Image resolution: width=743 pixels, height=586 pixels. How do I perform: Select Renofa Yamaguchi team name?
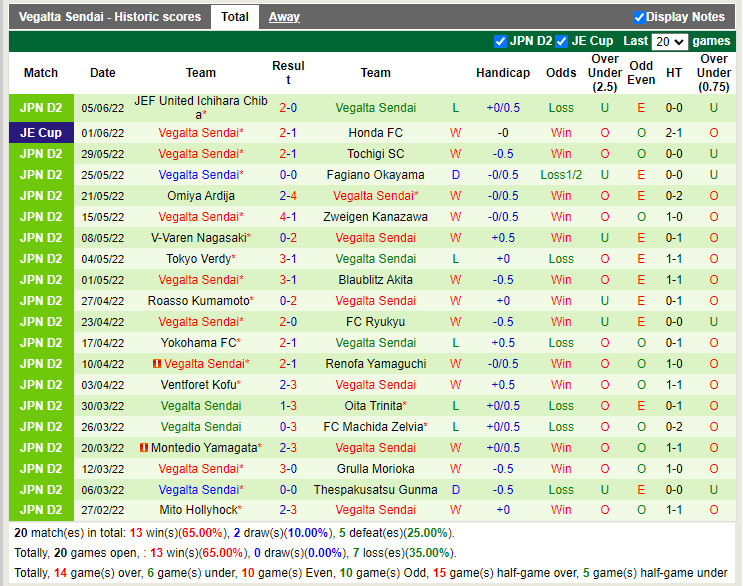click(x=375, y=364)
